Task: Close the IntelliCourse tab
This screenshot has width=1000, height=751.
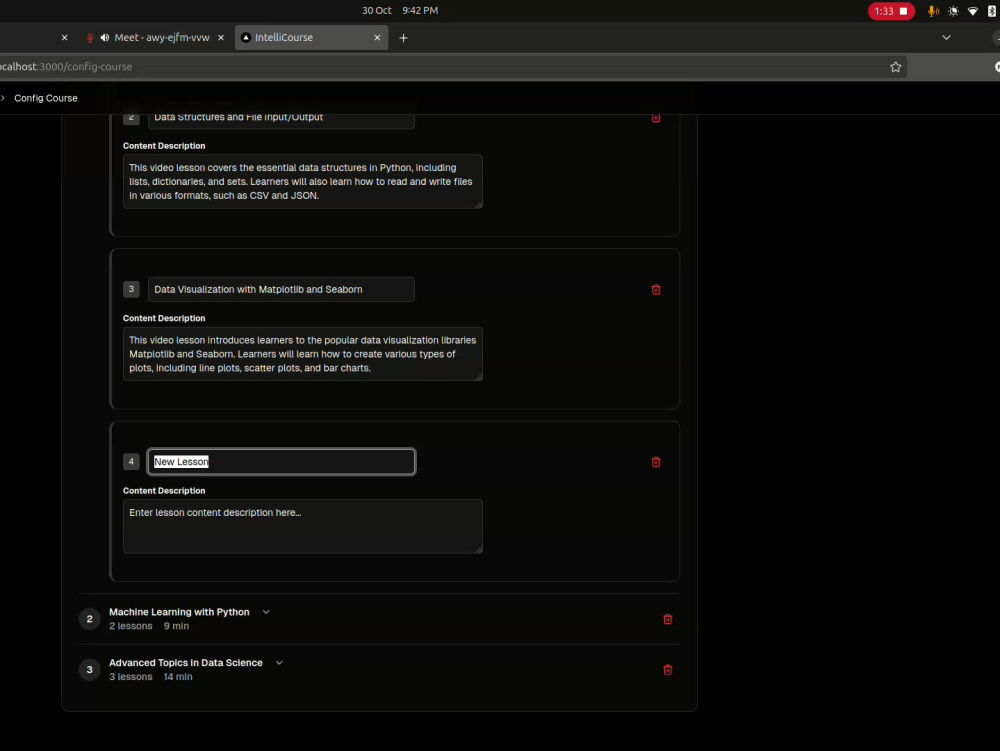Action: [x=377, y=38]
